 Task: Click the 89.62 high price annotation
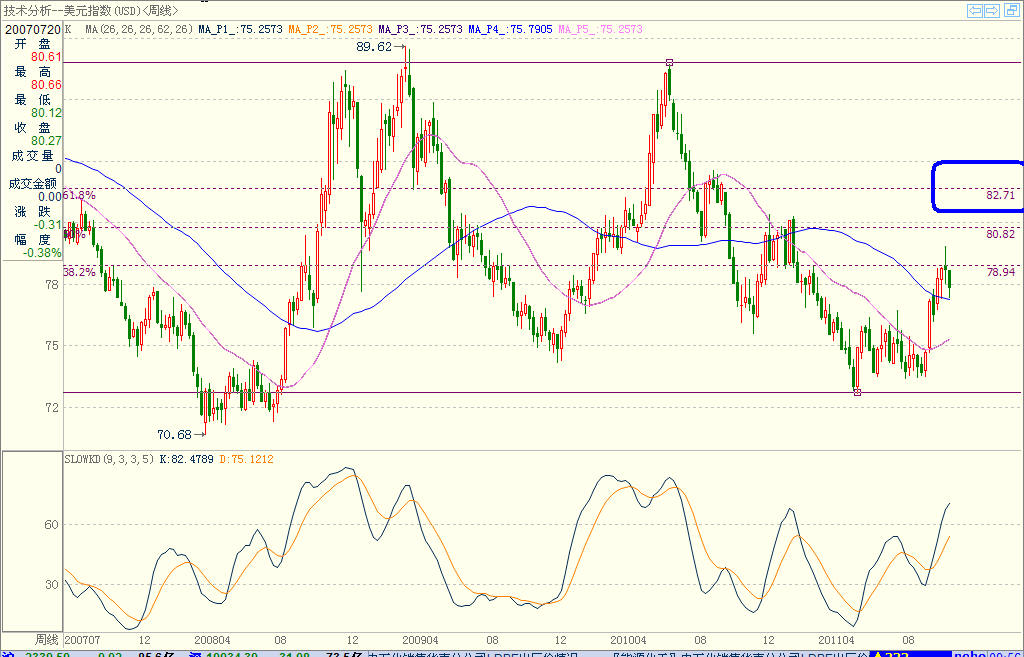pyautogui.click(x=374, y=47)
